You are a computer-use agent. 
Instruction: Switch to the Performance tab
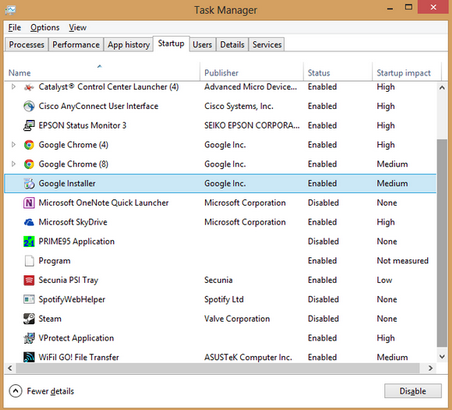point(76,45)
